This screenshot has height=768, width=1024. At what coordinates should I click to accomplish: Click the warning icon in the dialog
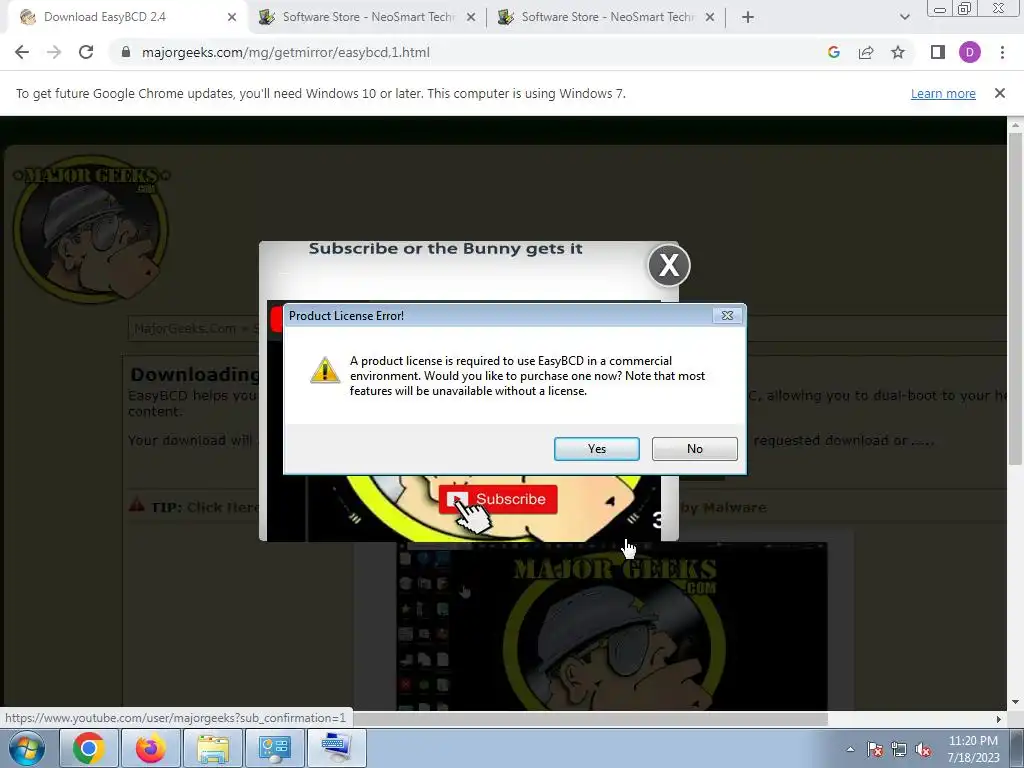pyautogui.click(x=325, y=370)
